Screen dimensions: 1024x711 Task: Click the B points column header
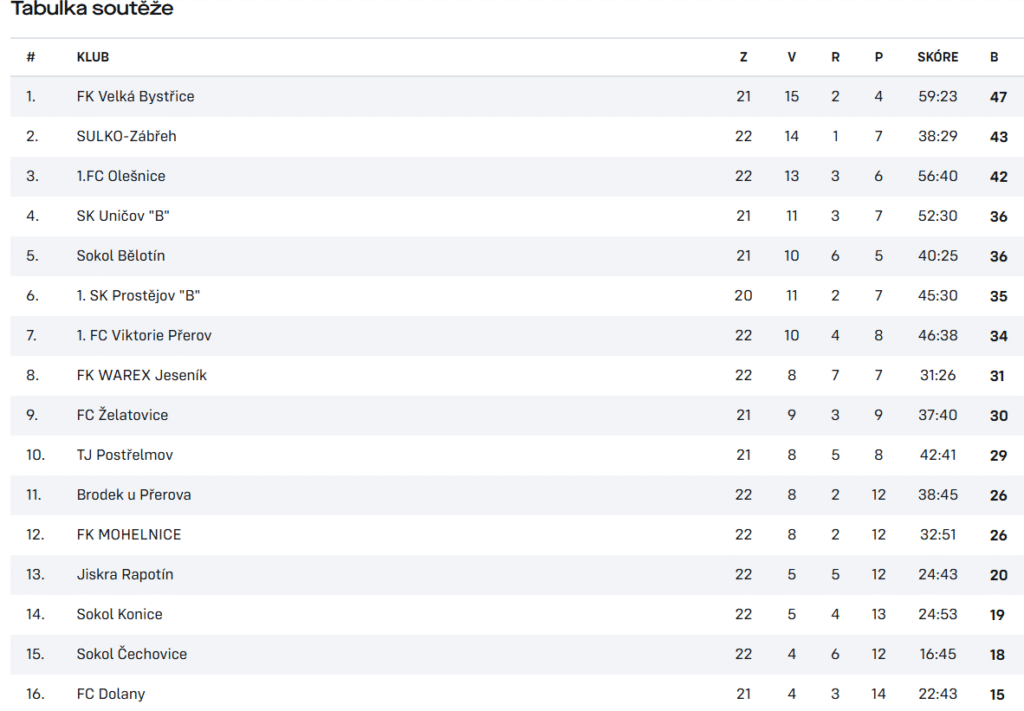[x=994, y=57]
